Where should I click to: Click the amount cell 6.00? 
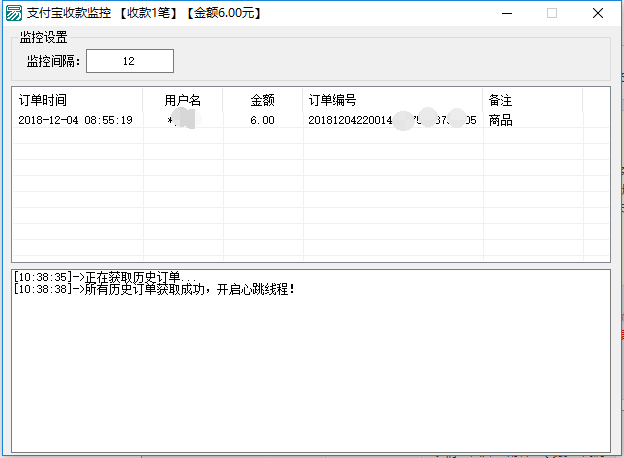pos(262,120)
